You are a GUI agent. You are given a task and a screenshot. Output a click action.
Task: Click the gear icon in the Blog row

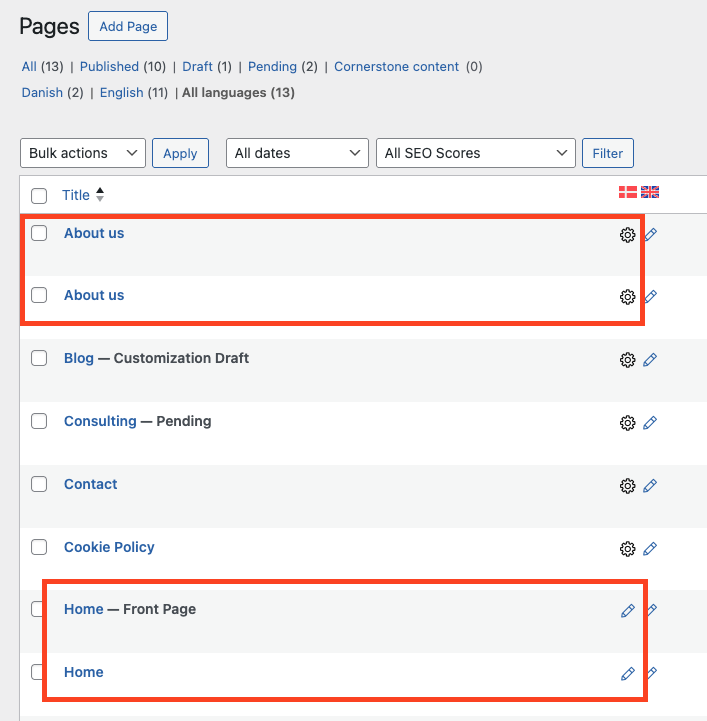628,360
